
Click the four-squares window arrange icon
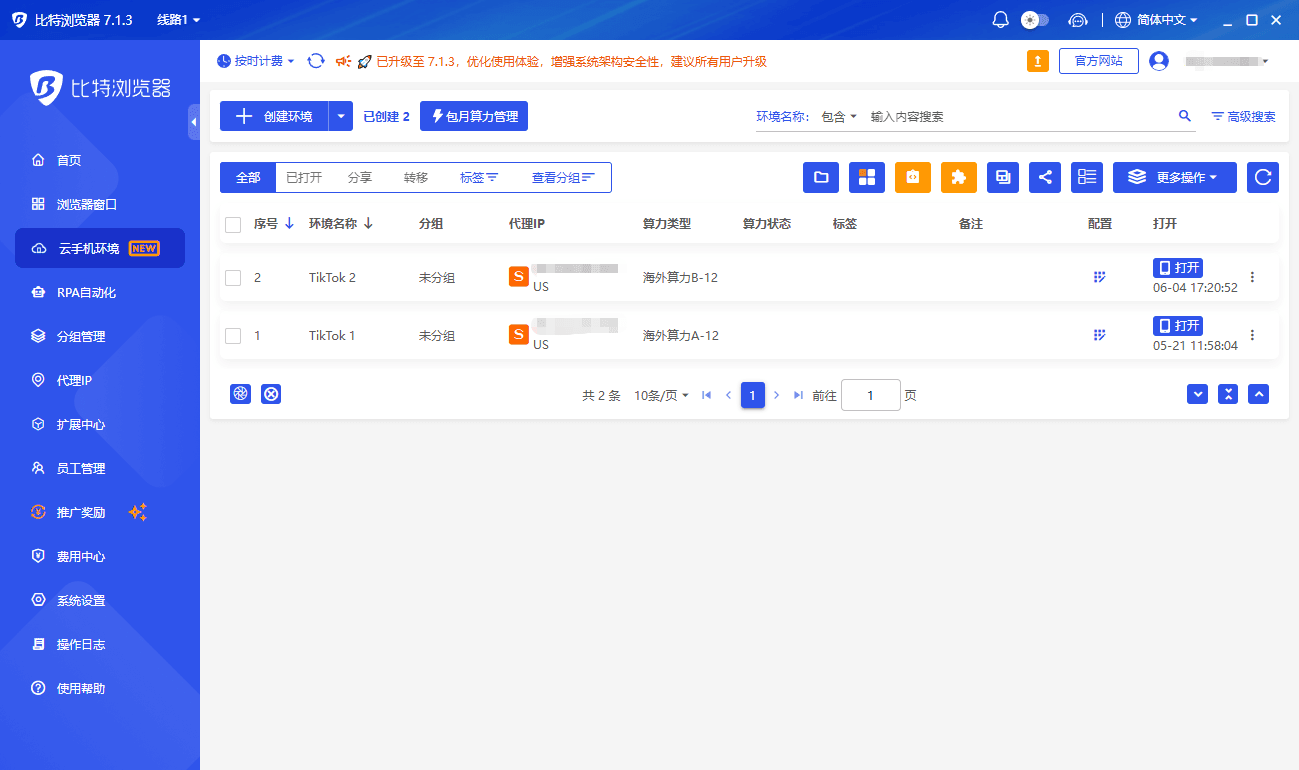pyautogui.click(x=867, y=177)
